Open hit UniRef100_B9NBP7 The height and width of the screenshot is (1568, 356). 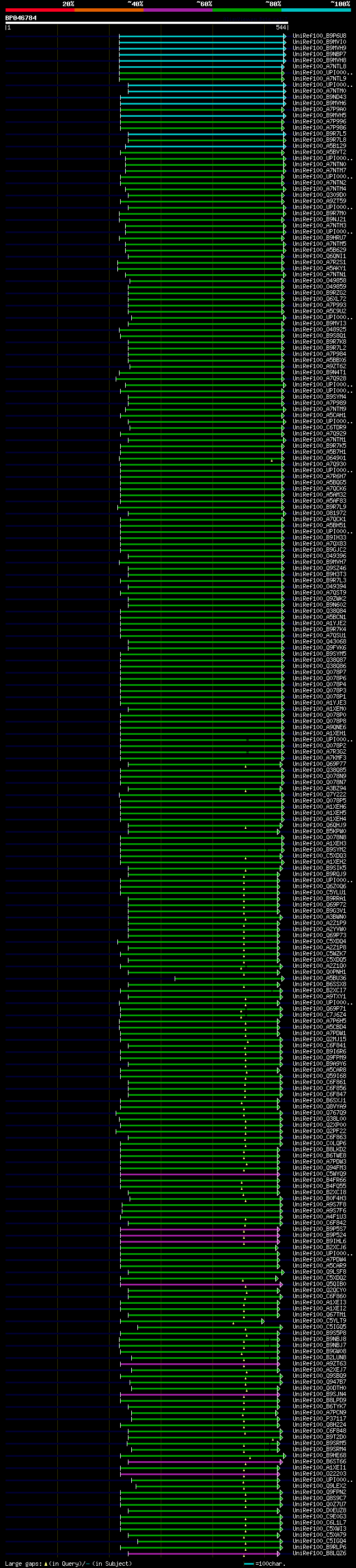coord(319,54)
